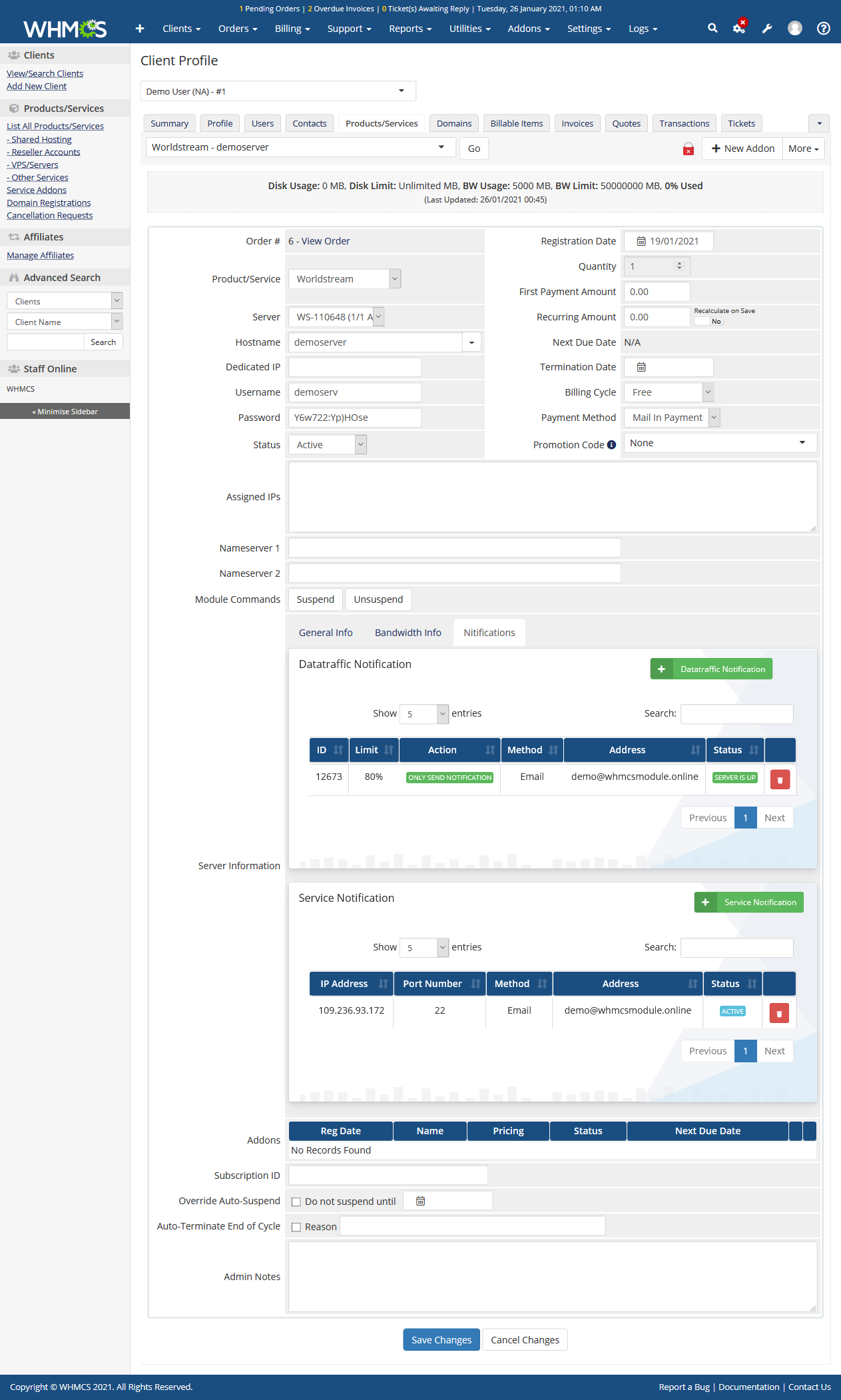The width and height of the screenshot is (841, 1400).
Task: Click the Datatraffic Notification search field
Action: point(736,714)
